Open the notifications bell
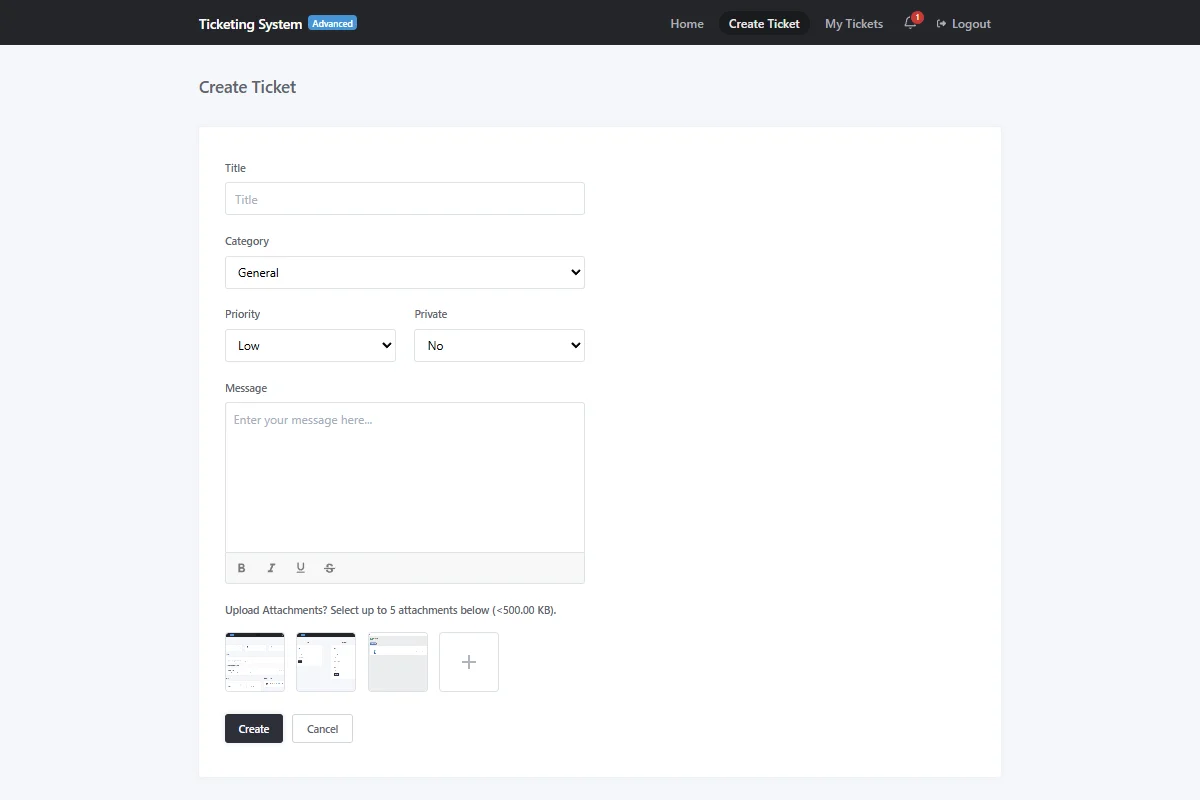The image size is (1200, 800). point(911,23)
